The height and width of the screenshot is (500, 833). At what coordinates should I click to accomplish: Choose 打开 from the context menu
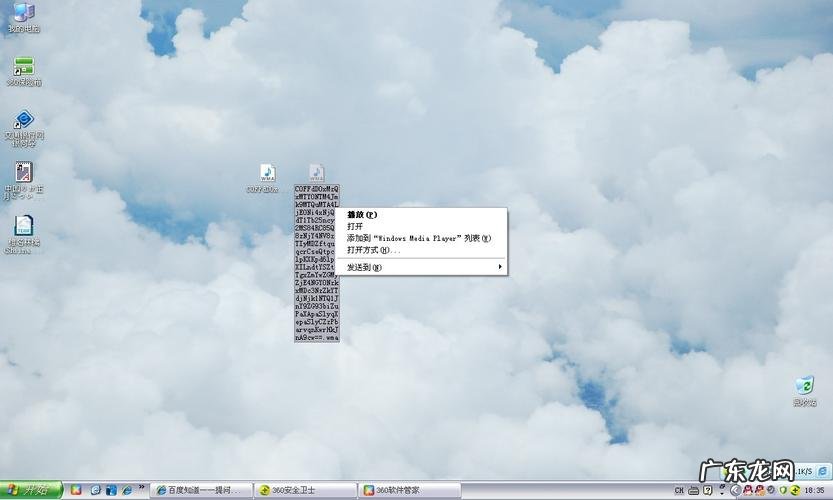pyautogui.click(x=355, y=227)
